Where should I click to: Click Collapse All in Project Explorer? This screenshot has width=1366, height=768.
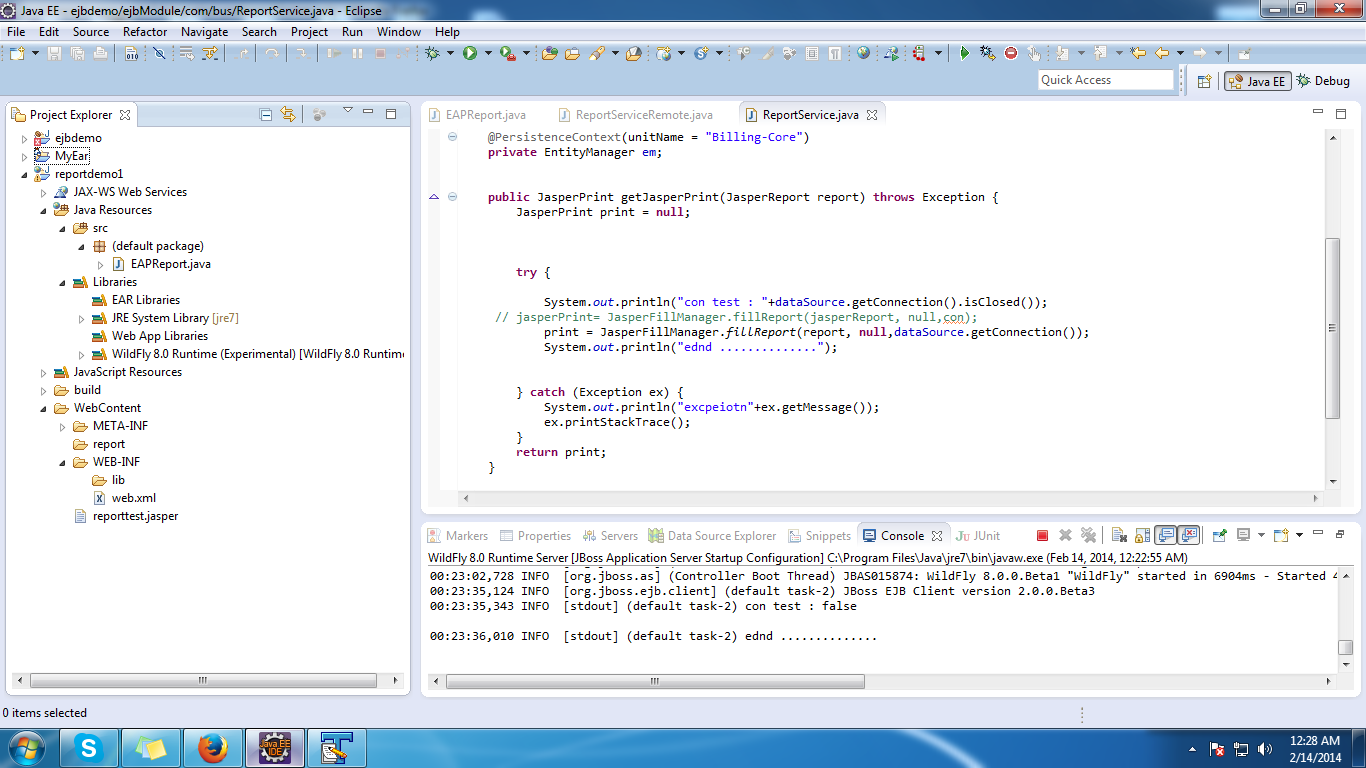[x=266, y=114]
